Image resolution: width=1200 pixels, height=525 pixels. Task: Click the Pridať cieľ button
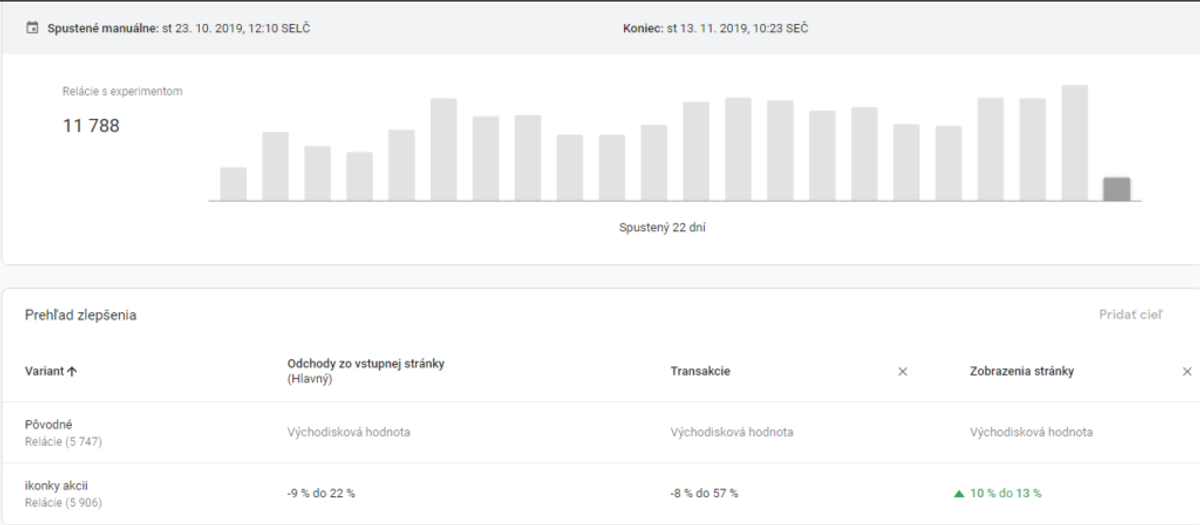[x=1130, y=315]
